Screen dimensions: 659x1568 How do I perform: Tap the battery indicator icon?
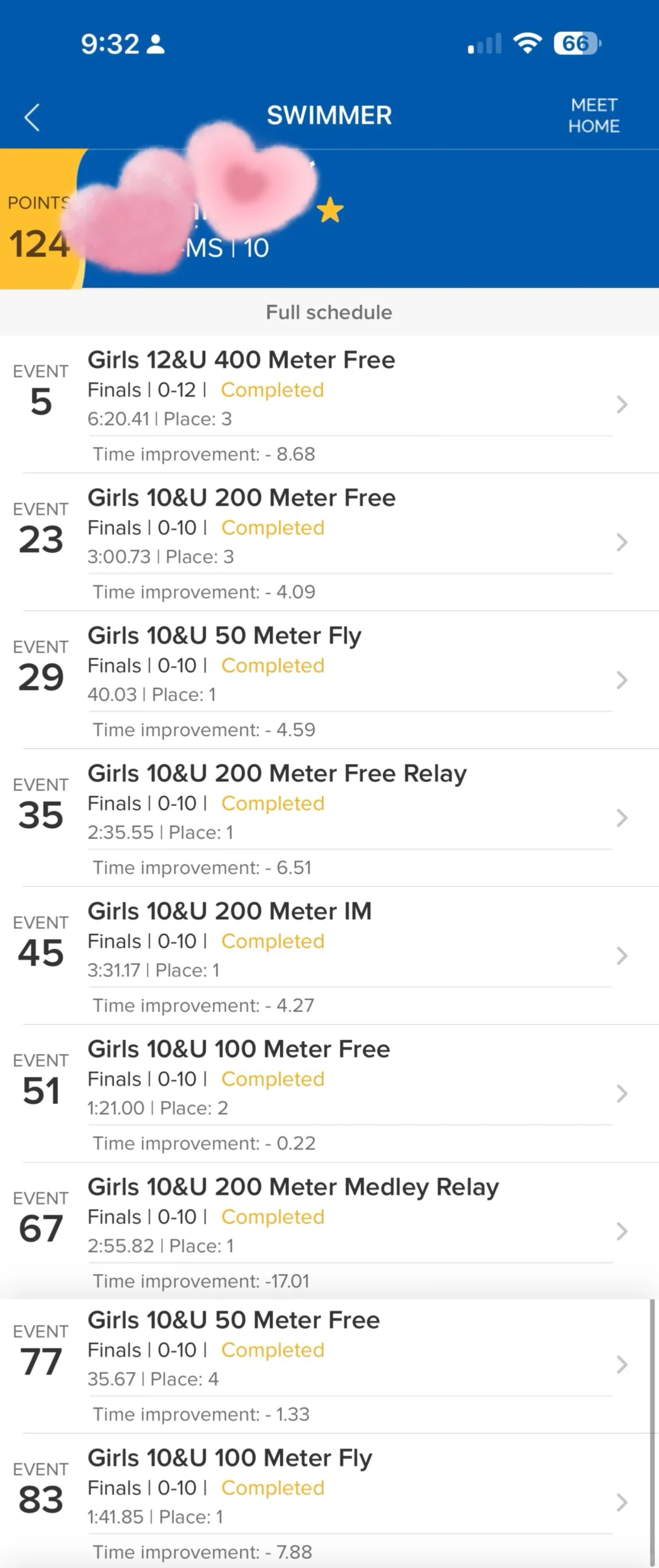pos(577,43)
